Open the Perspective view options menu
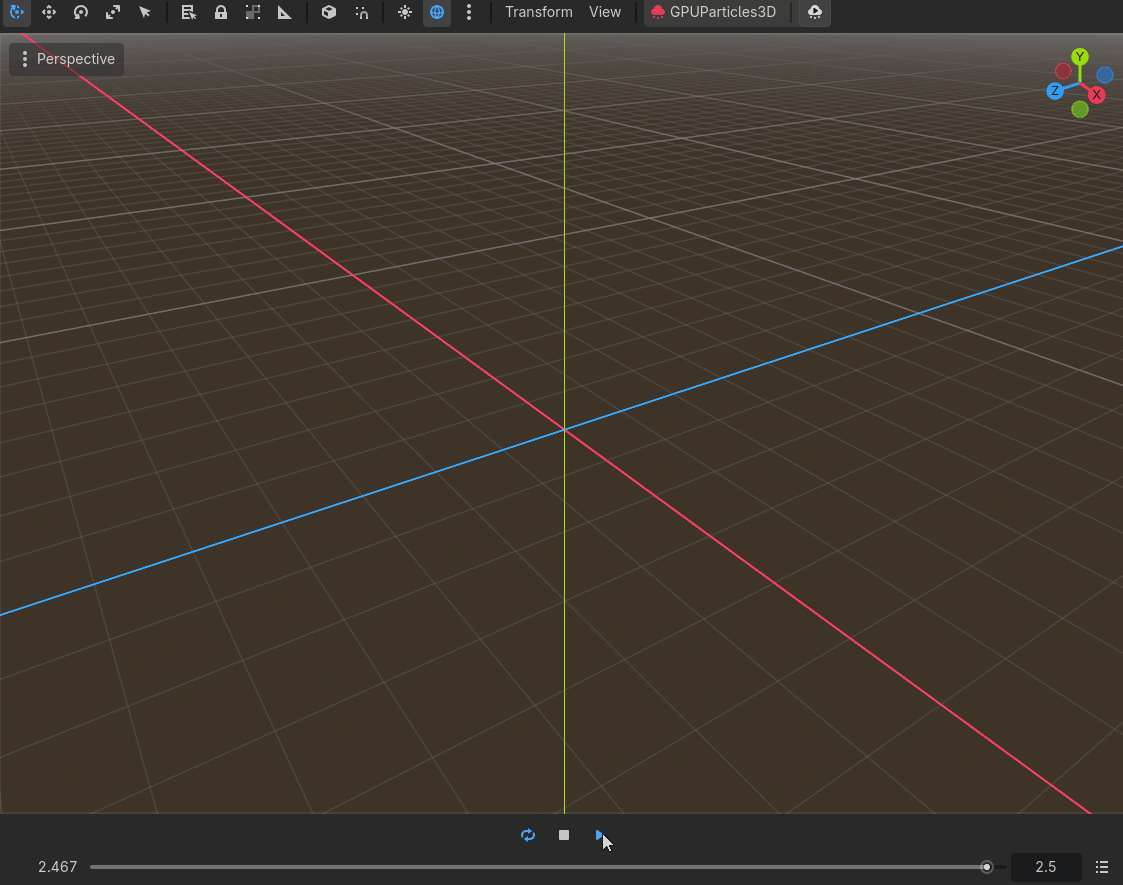Image resolution: width=1123 pixels, height=885 pixels. 67,59
